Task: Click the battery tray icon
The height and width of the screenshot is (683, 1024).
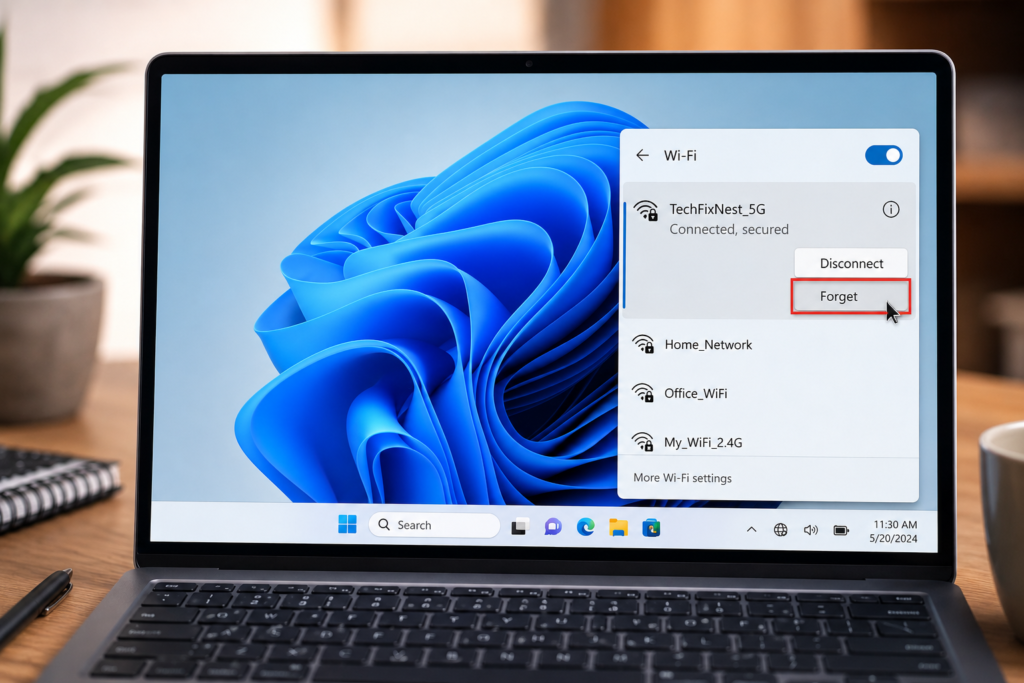Action: click(841, 530)
